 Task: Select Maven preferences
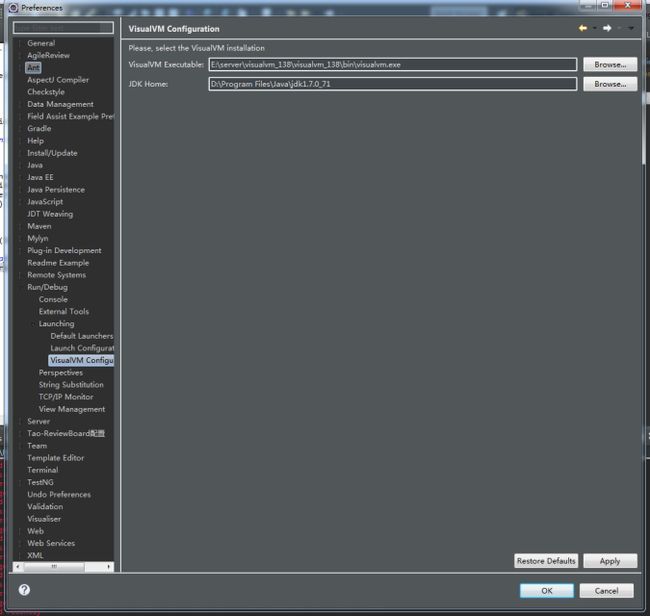[x=39, y=226]
